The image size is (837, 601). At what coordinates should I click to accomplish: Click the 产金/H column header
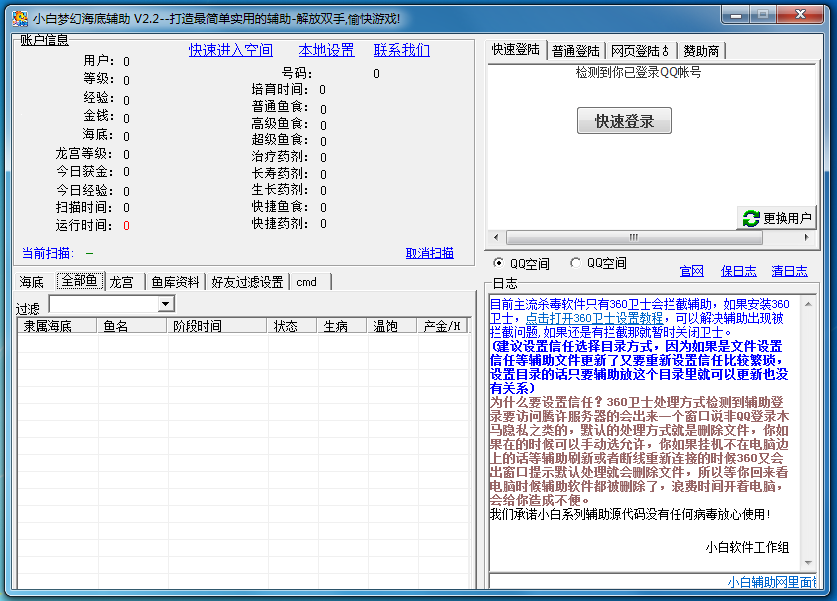442,326
